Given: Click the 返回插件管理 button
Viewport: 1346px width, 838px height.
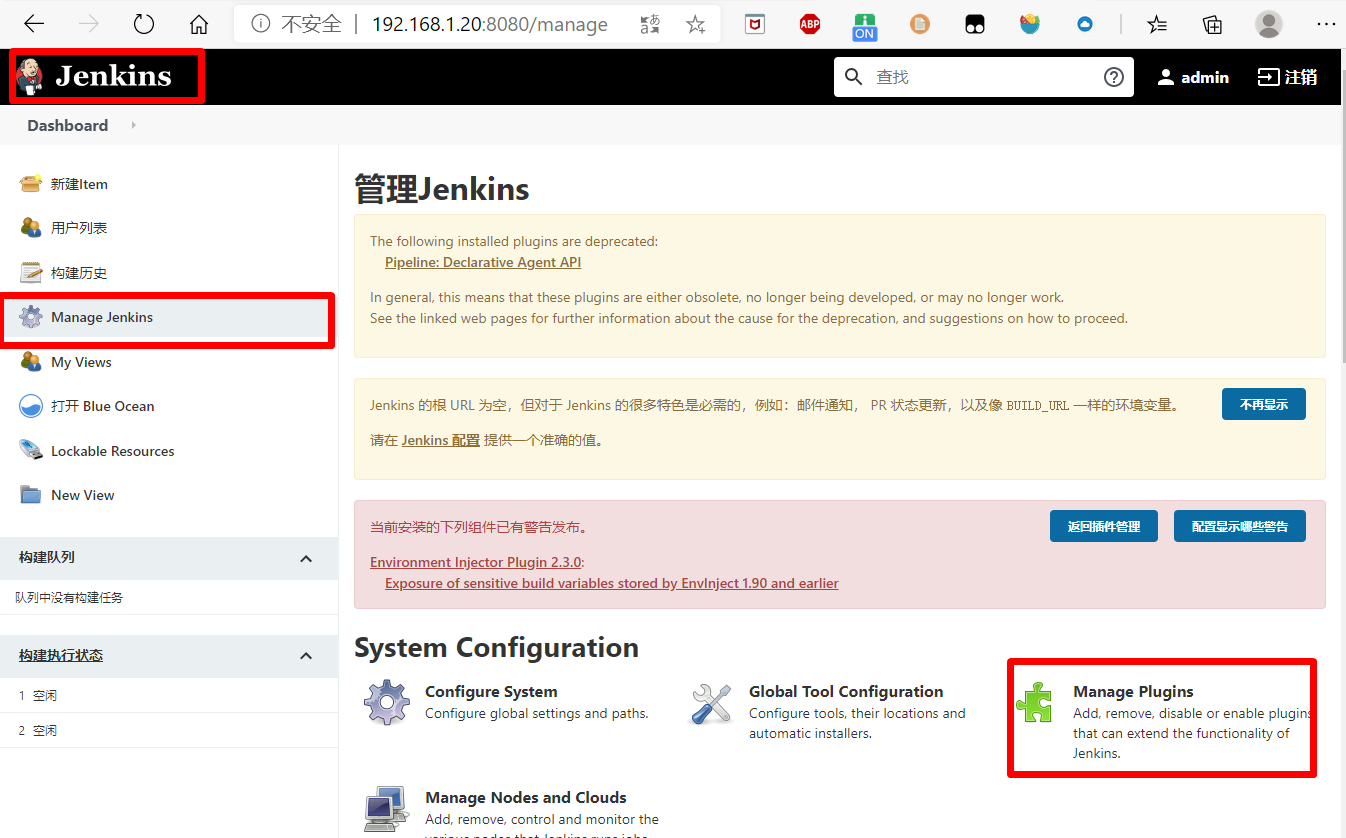Looking at the screenshot, I should point(1103,526).
